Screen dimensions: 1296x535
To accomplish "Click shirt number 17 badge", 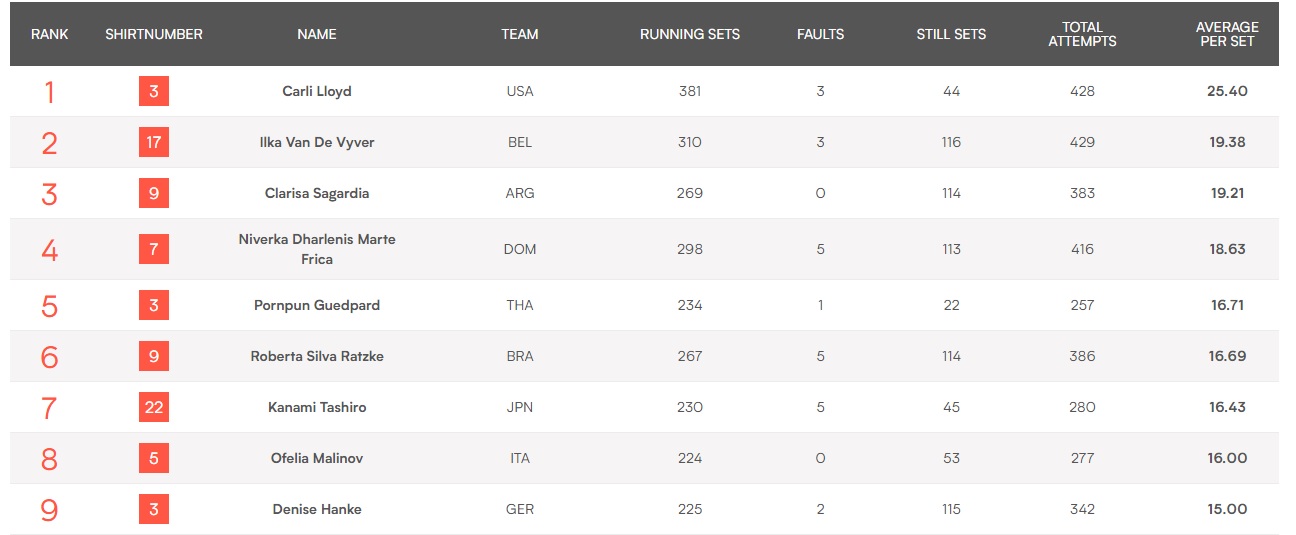I will pos(154,142).
